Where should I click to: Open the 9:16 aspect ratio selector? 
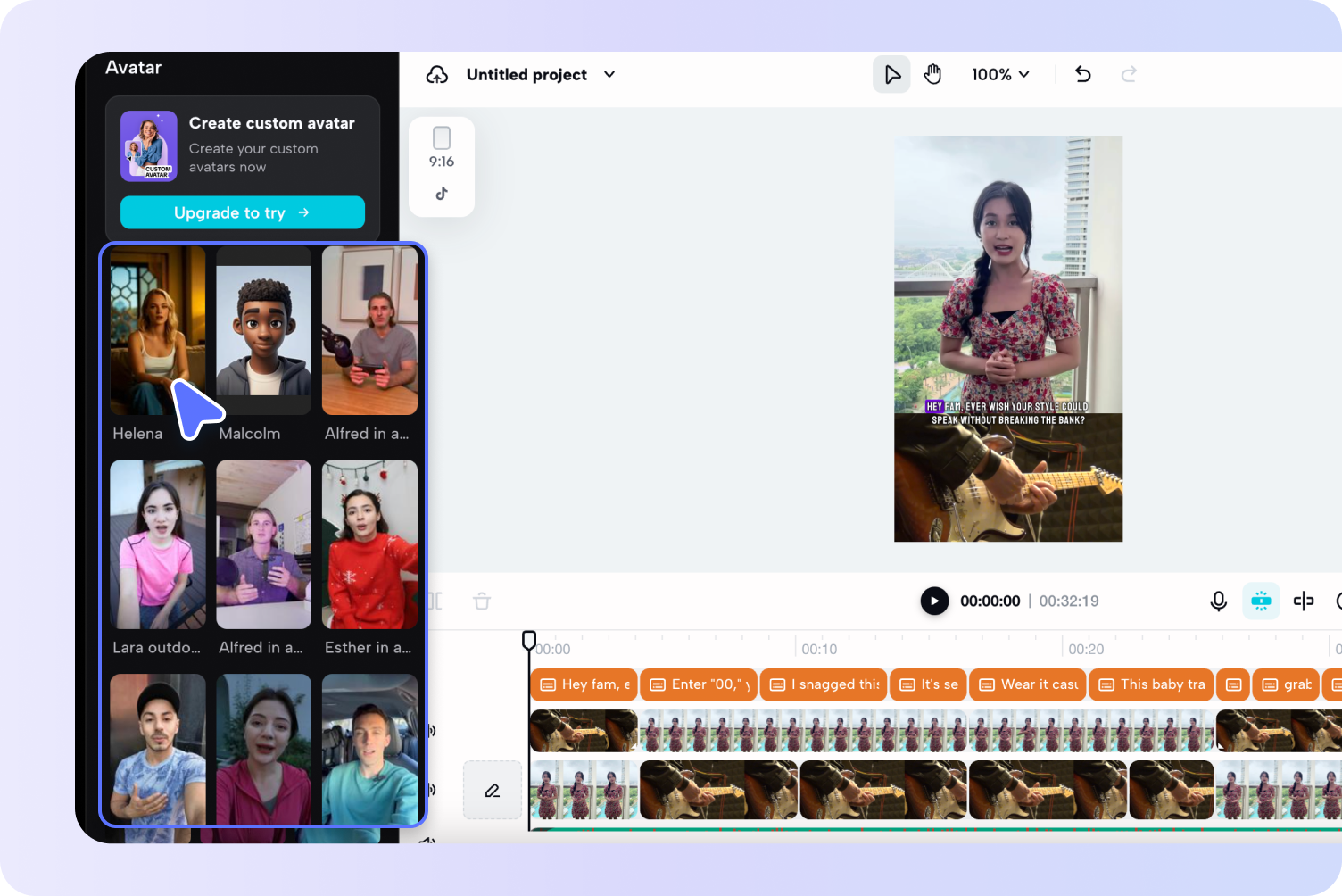click(x=442, y=147)
